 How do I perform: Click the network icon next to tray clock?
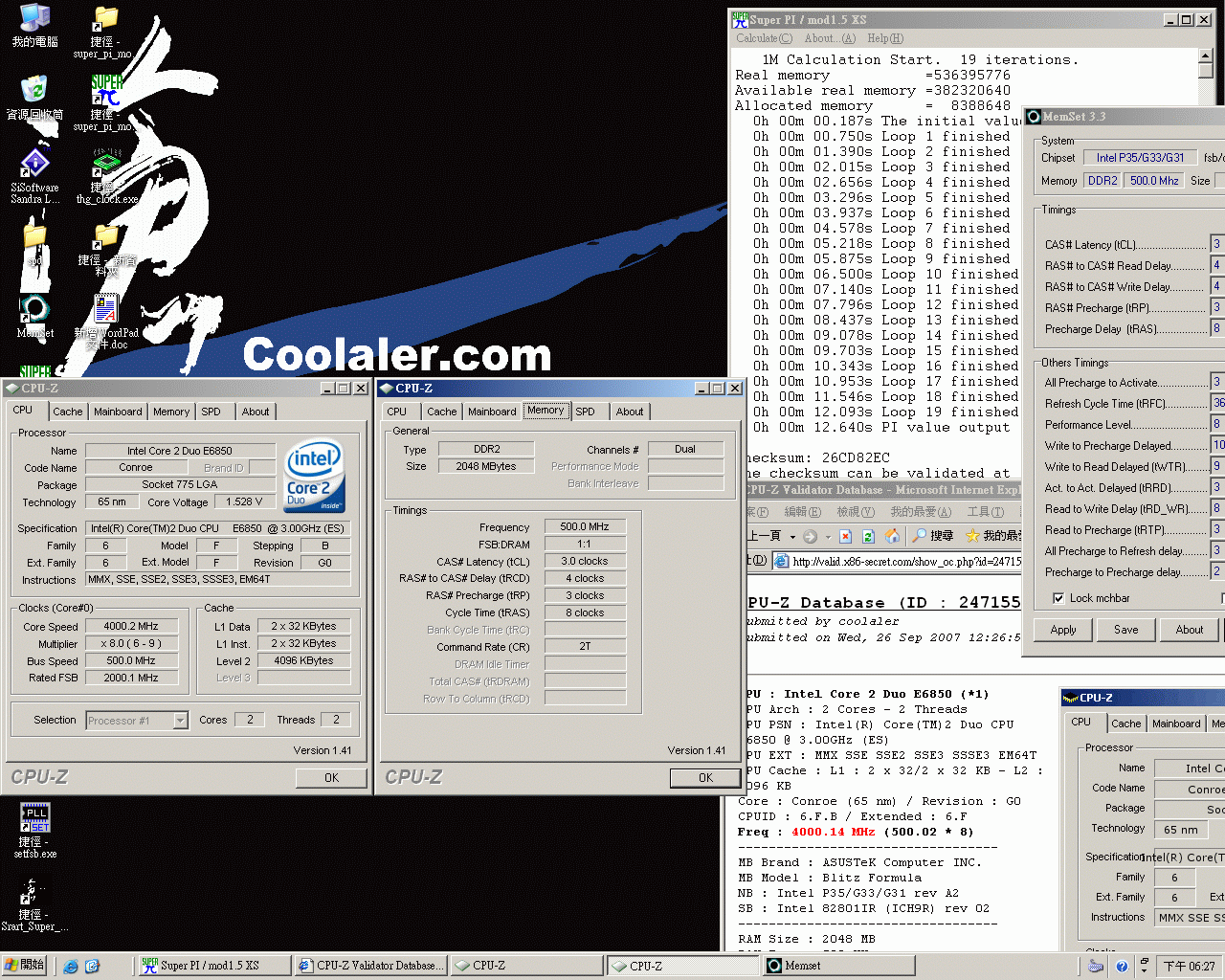pyautogui.click(x=1145, y=967)
